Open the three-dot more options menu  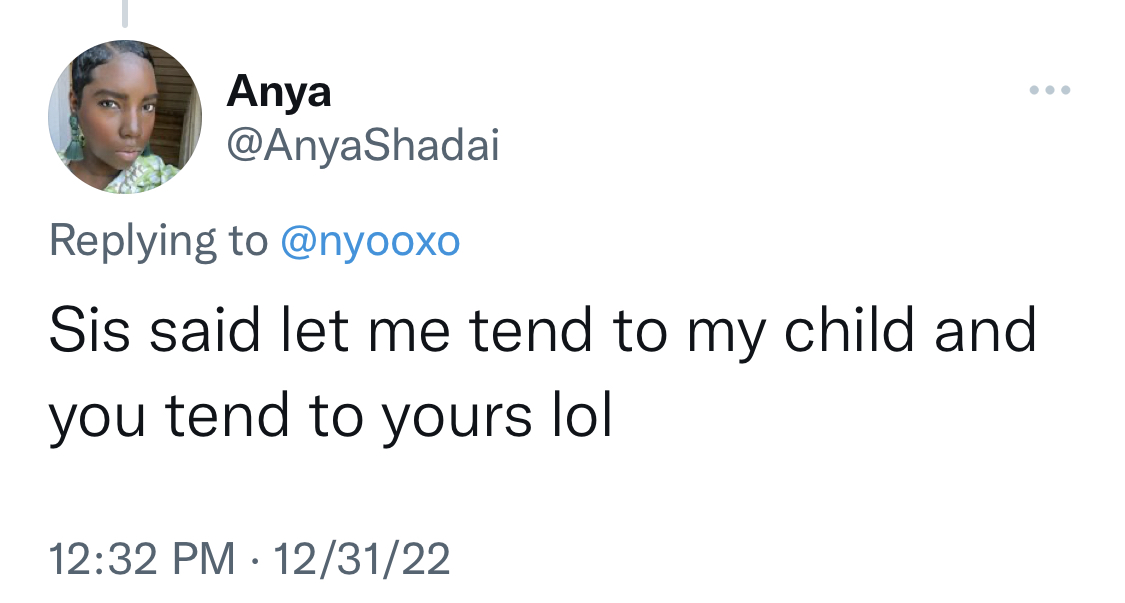[1050, 90]
